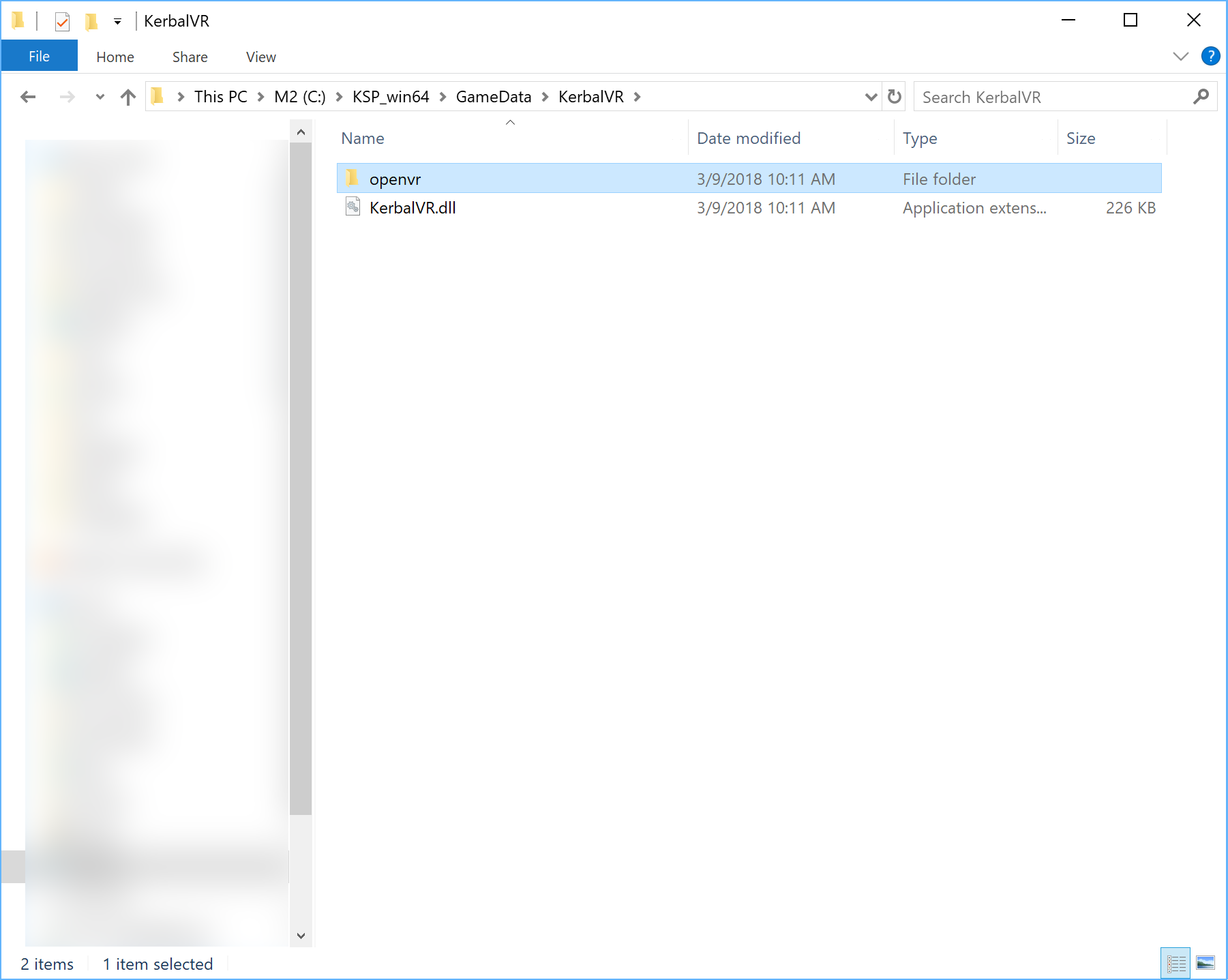
Task: Go forward with the Forward arrow
Action: pyautogui.click(x=67, y=97)
